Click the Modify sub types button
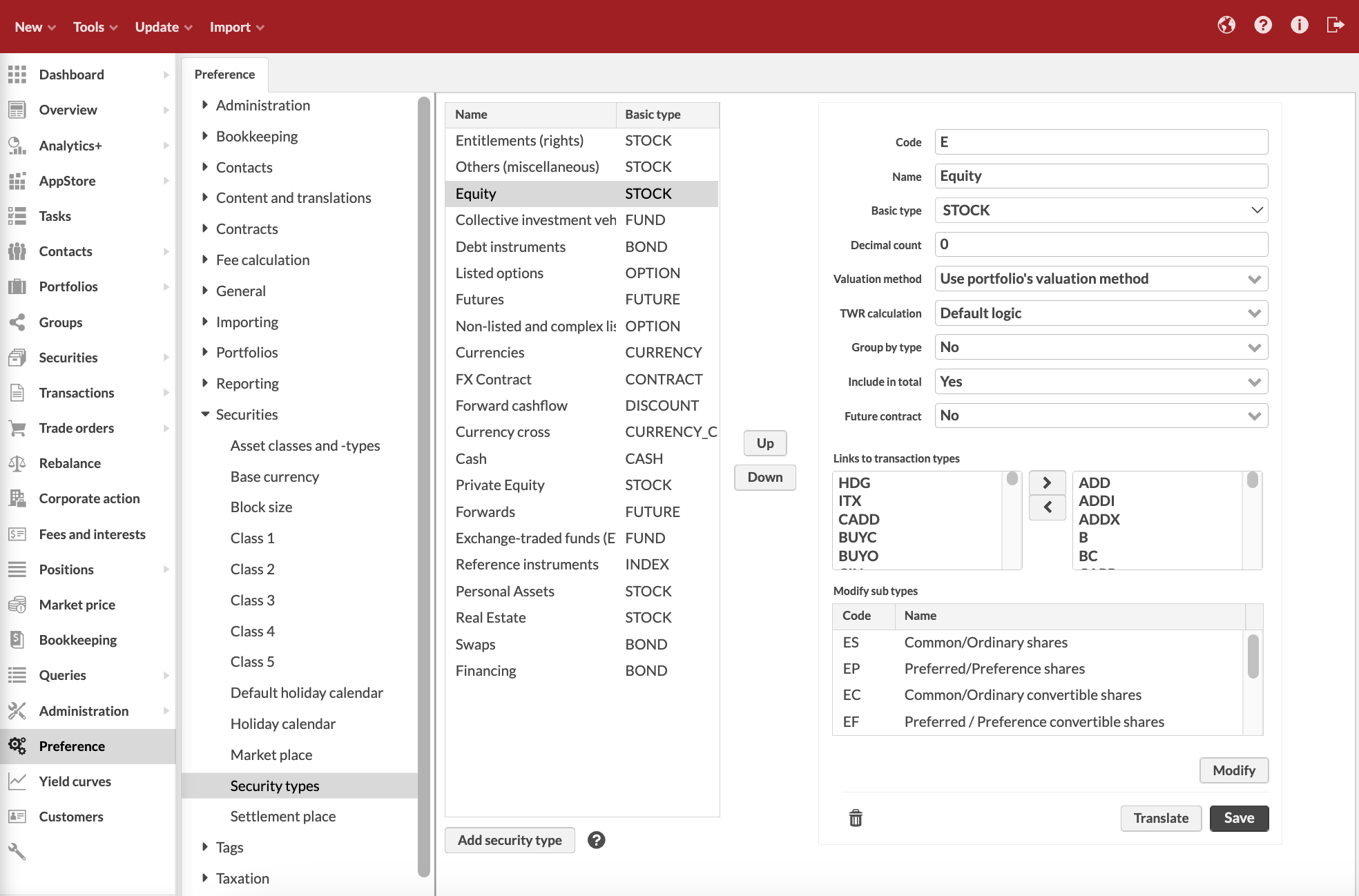This screenshot has width=1359, height=896. [x=1234, y=770]
